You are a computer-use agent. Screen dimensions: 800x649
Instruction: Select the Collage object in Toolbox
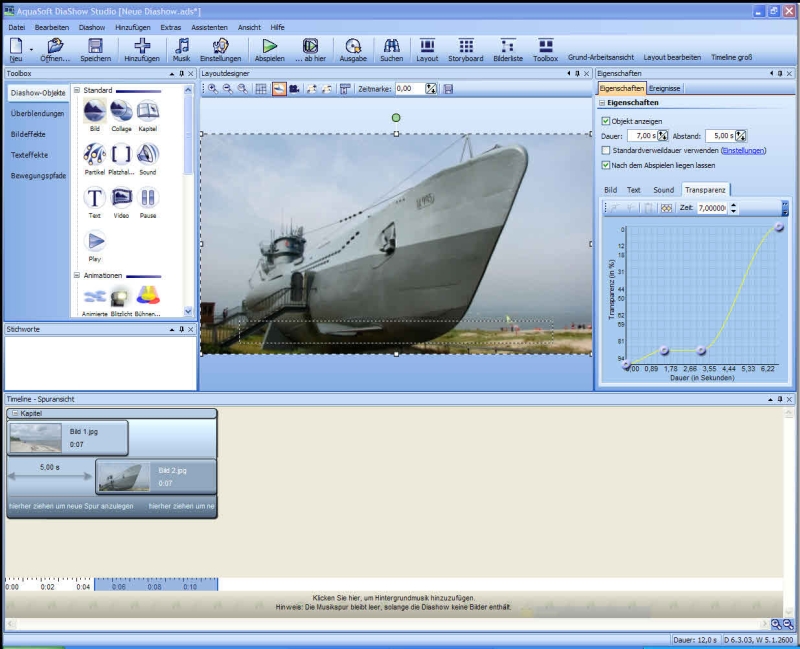pyautogui.click(x=121, y=111)
